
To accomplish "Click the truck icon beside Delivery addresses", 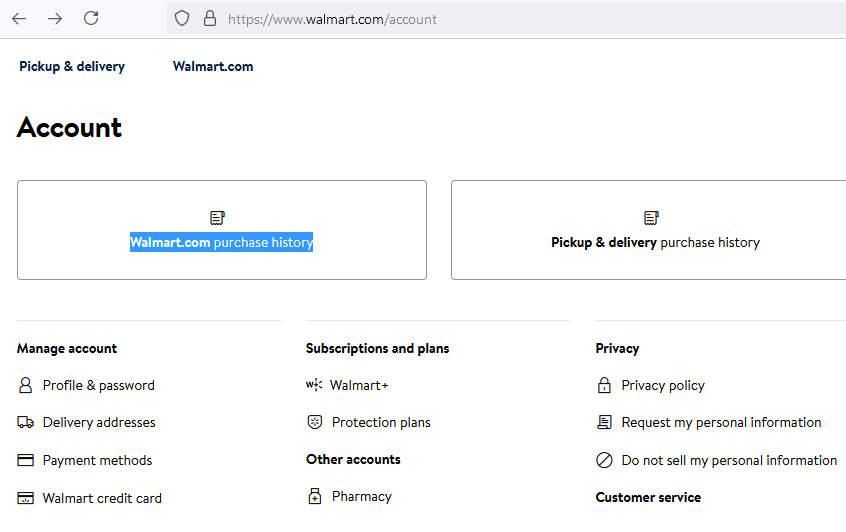I will [25, 422].
